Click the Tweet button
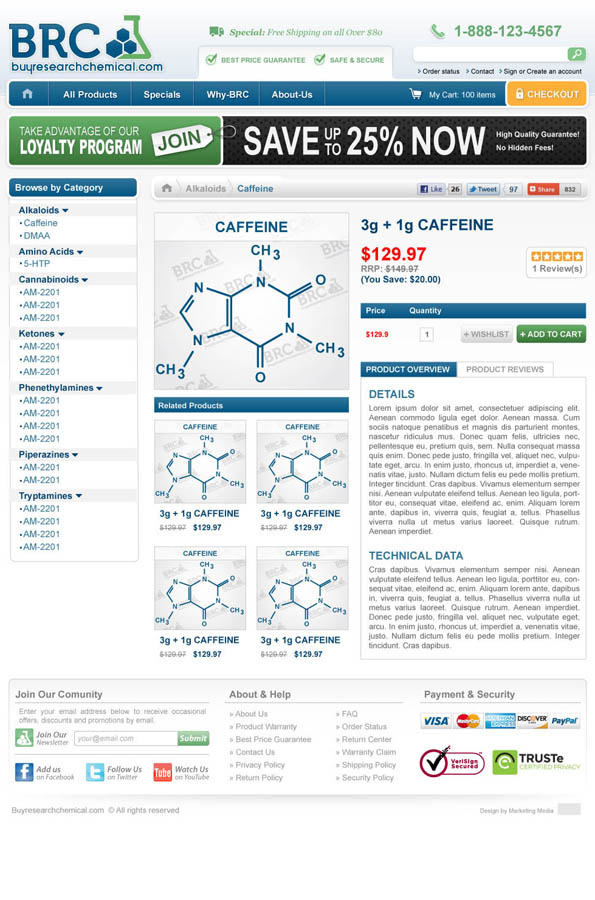The image size is (595, 900). pyautogui.click(x=483, y=189)
